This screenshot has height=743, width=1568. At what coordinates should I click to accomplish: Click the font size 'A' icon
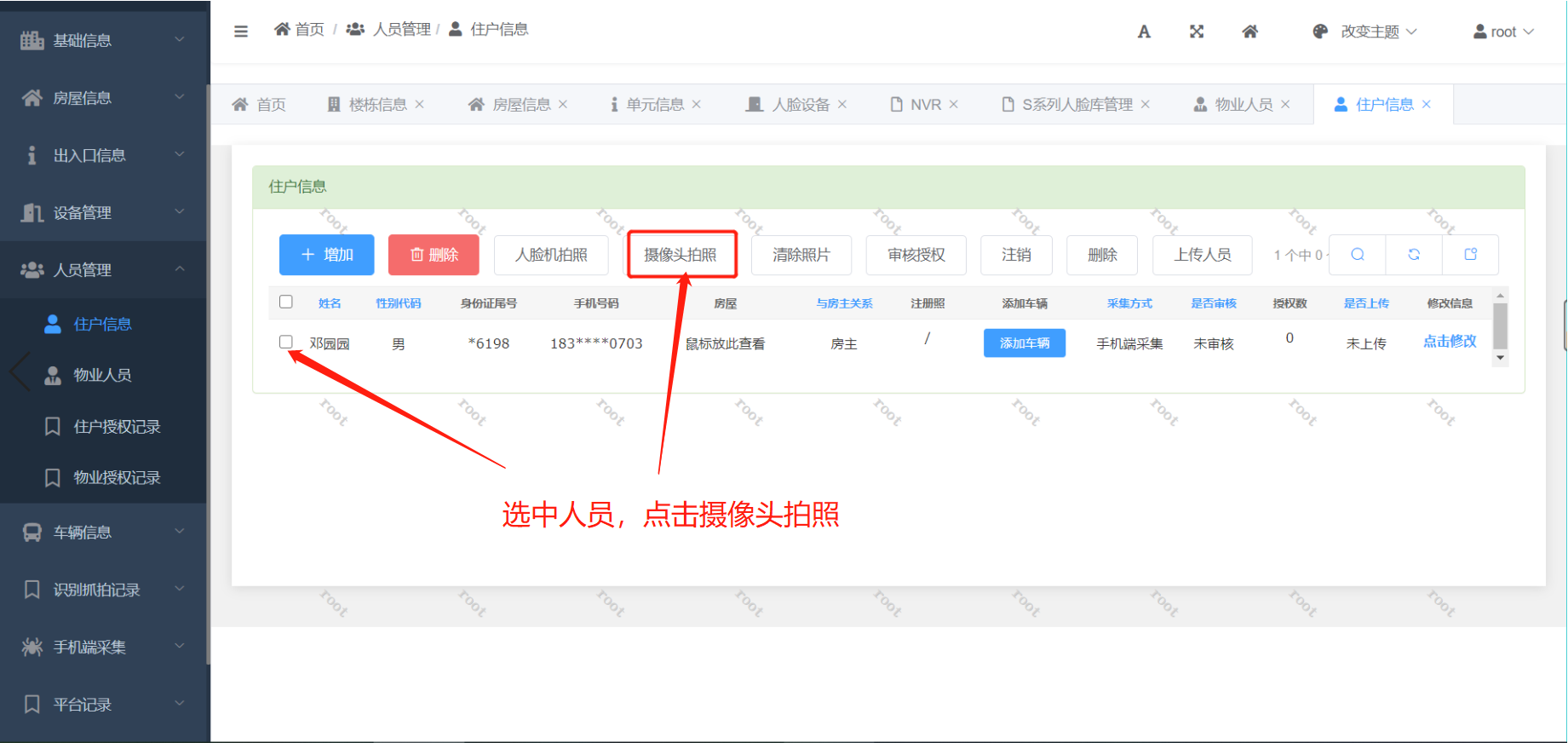tap(1144, 32)
